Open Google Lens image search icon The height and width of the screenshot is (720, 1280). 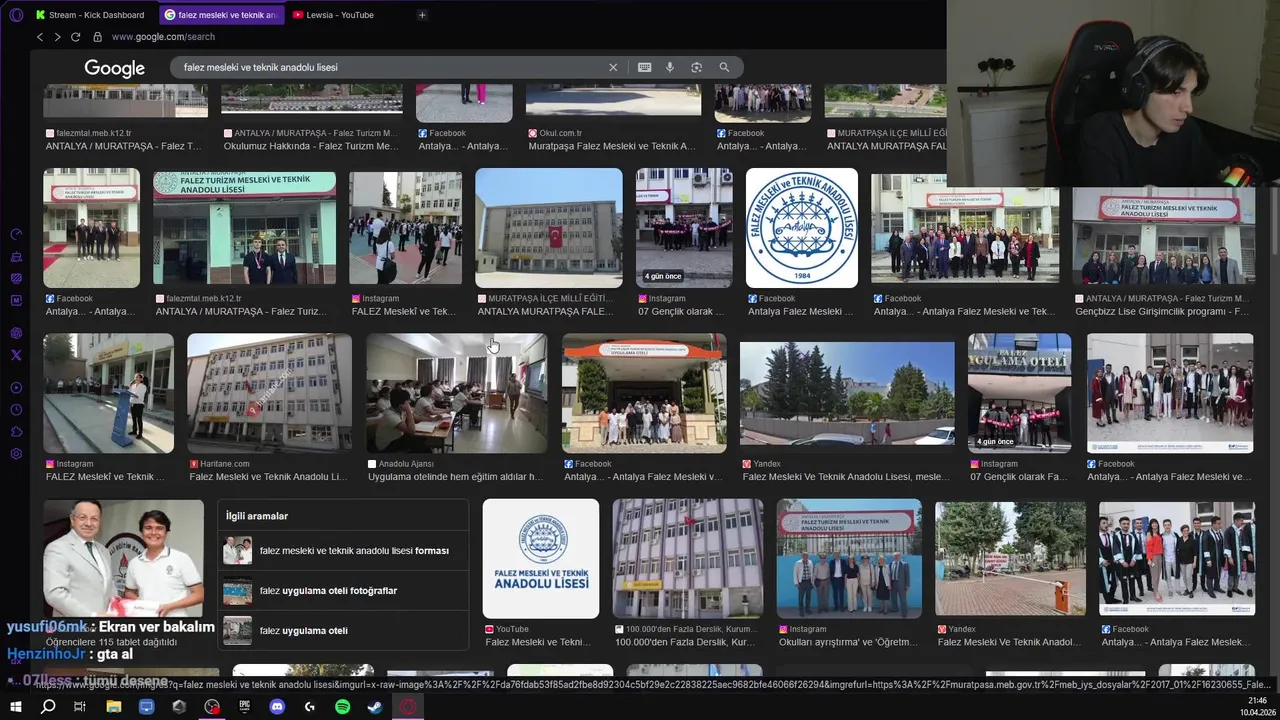click(696, 67)
